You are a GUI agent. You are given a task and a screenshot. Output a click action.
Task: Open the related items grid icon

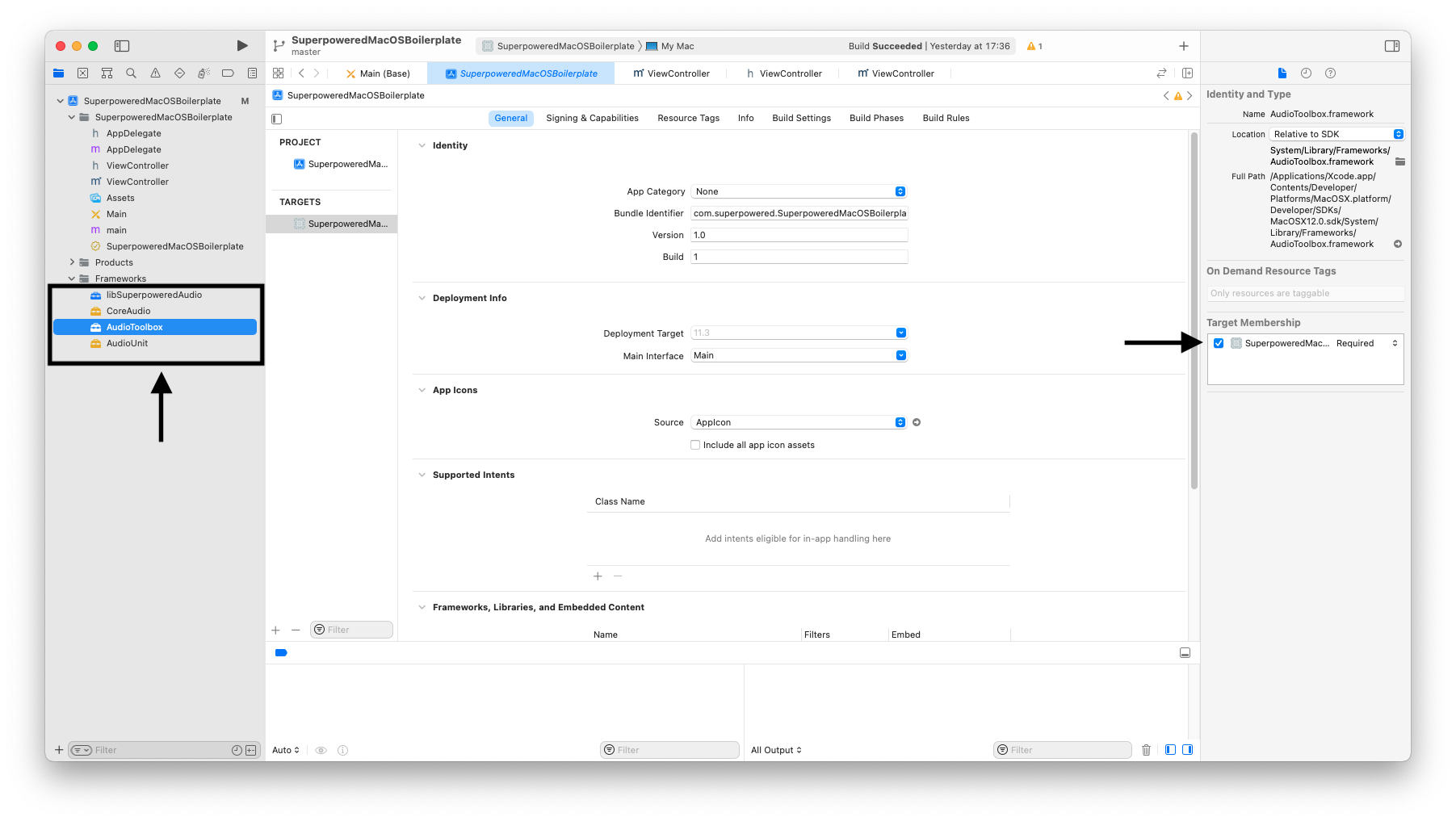click(x=279, y=73)
